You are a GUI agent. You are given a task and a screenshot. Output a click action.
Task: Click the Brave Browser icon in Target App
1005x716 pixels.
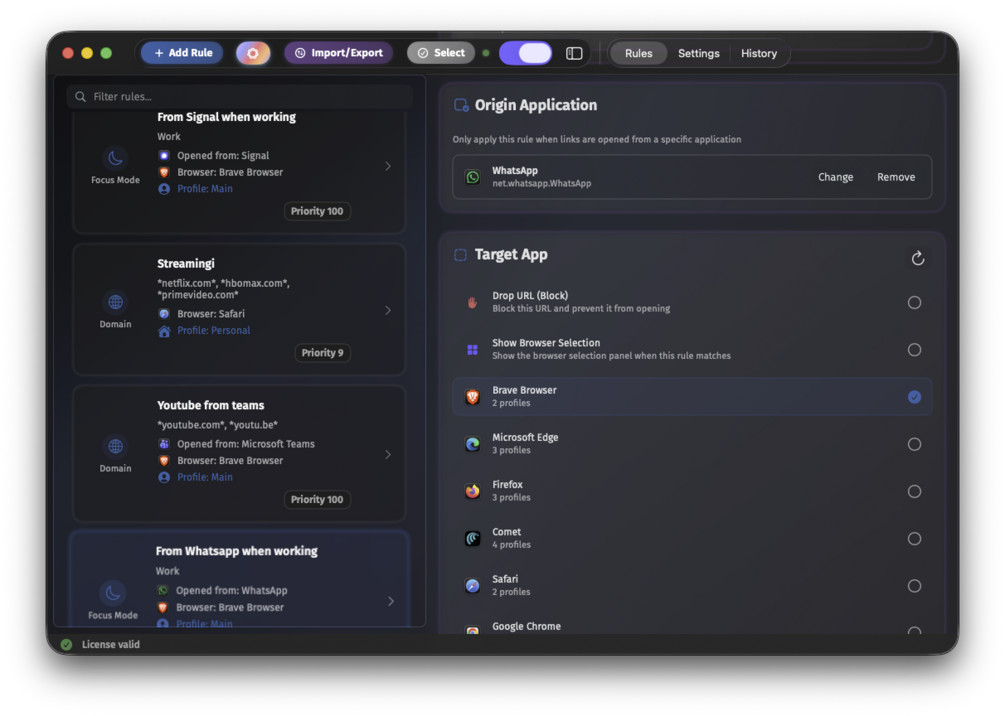(472, 397)
